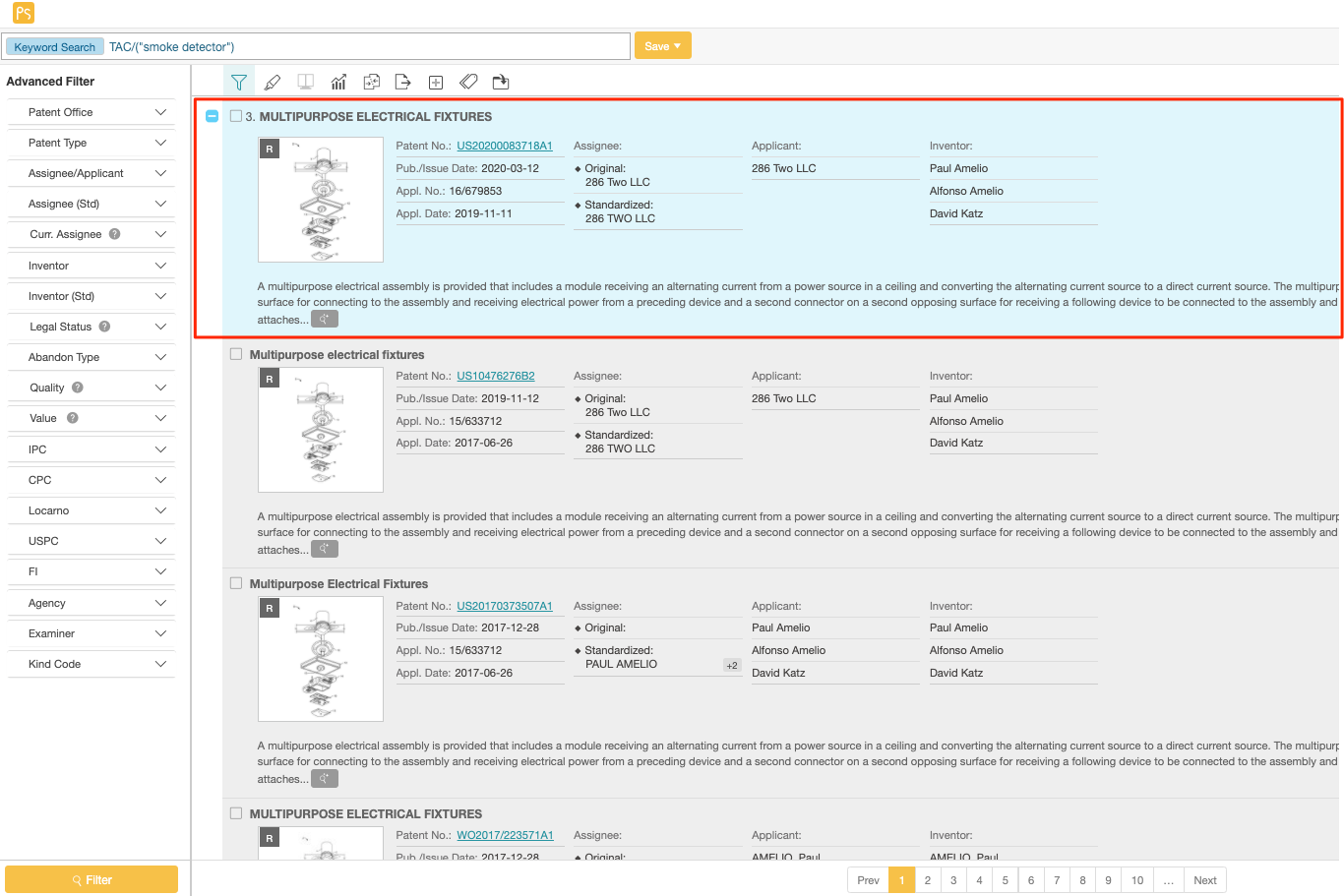Viewport: 1344px width, 896px height.
Task: Click the plus box add icon
Action: 436,82
